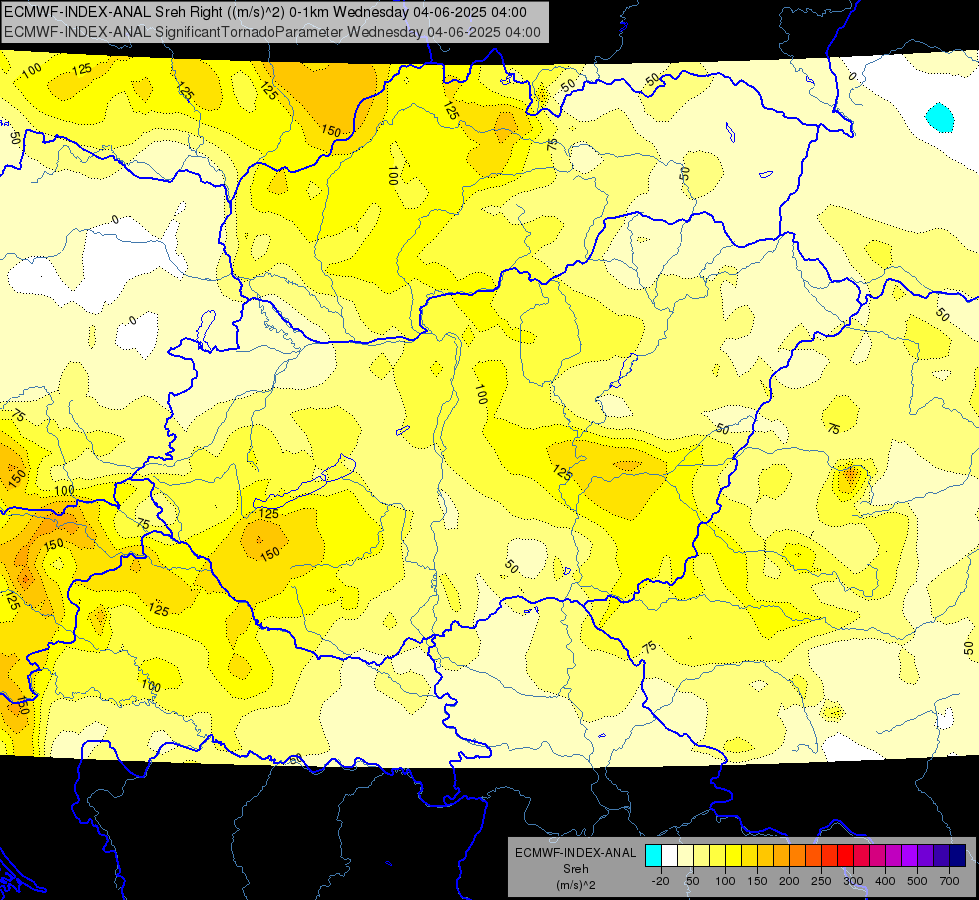Click the legend tick label 500

(x=917, y=881)
